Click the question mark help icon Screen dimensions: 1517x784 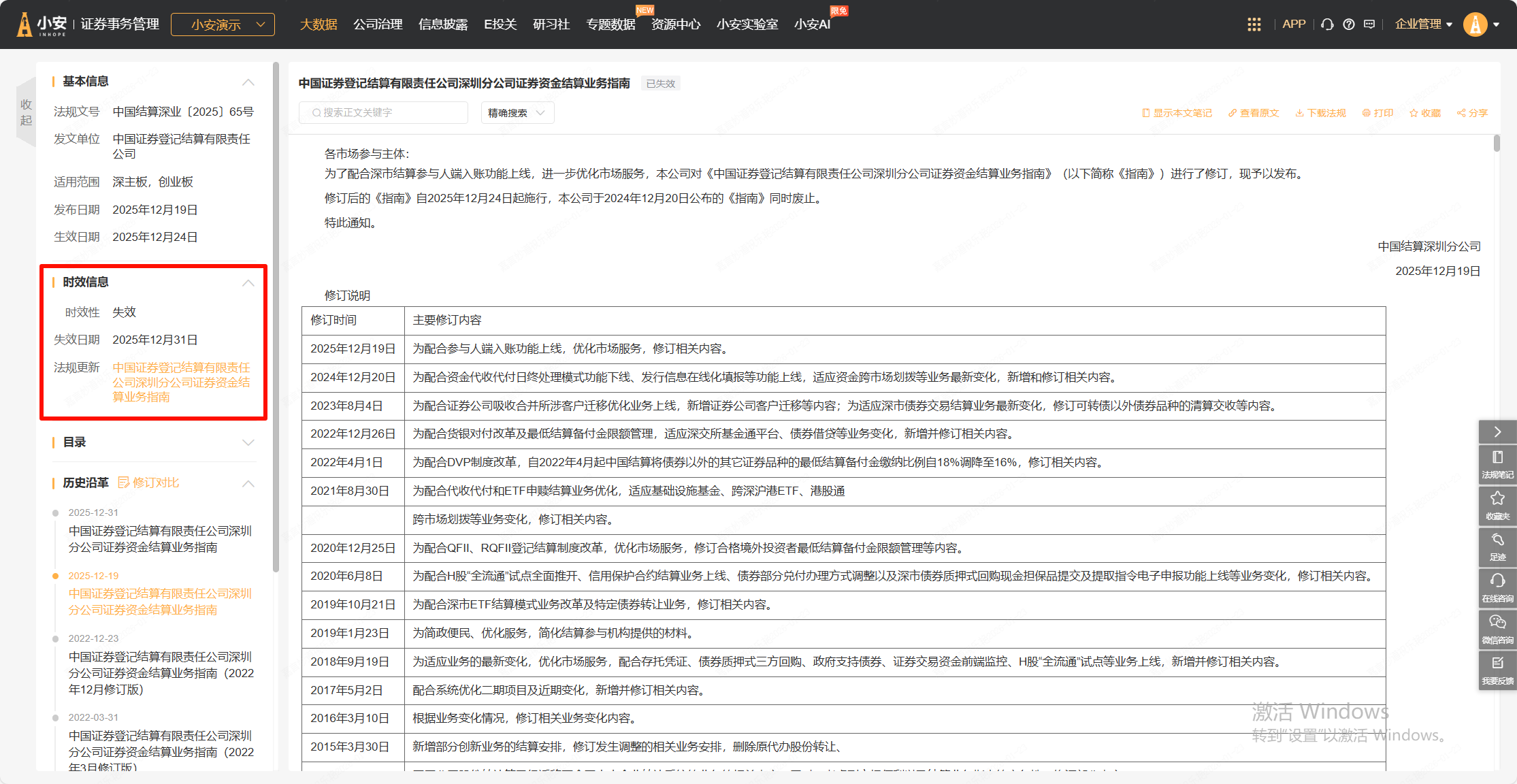pyautogui.click(x=1348, y=24)
